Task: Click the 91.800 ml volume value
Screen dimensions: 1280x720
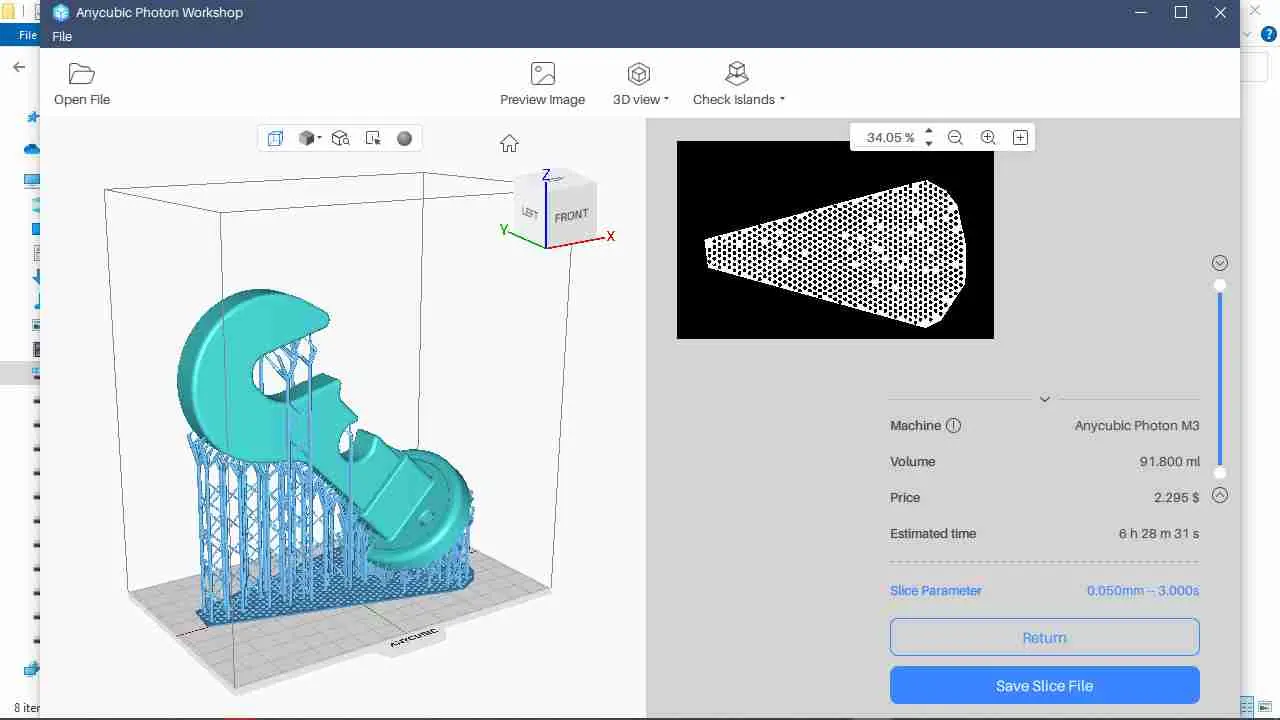Action: [x=1169, y=462]
